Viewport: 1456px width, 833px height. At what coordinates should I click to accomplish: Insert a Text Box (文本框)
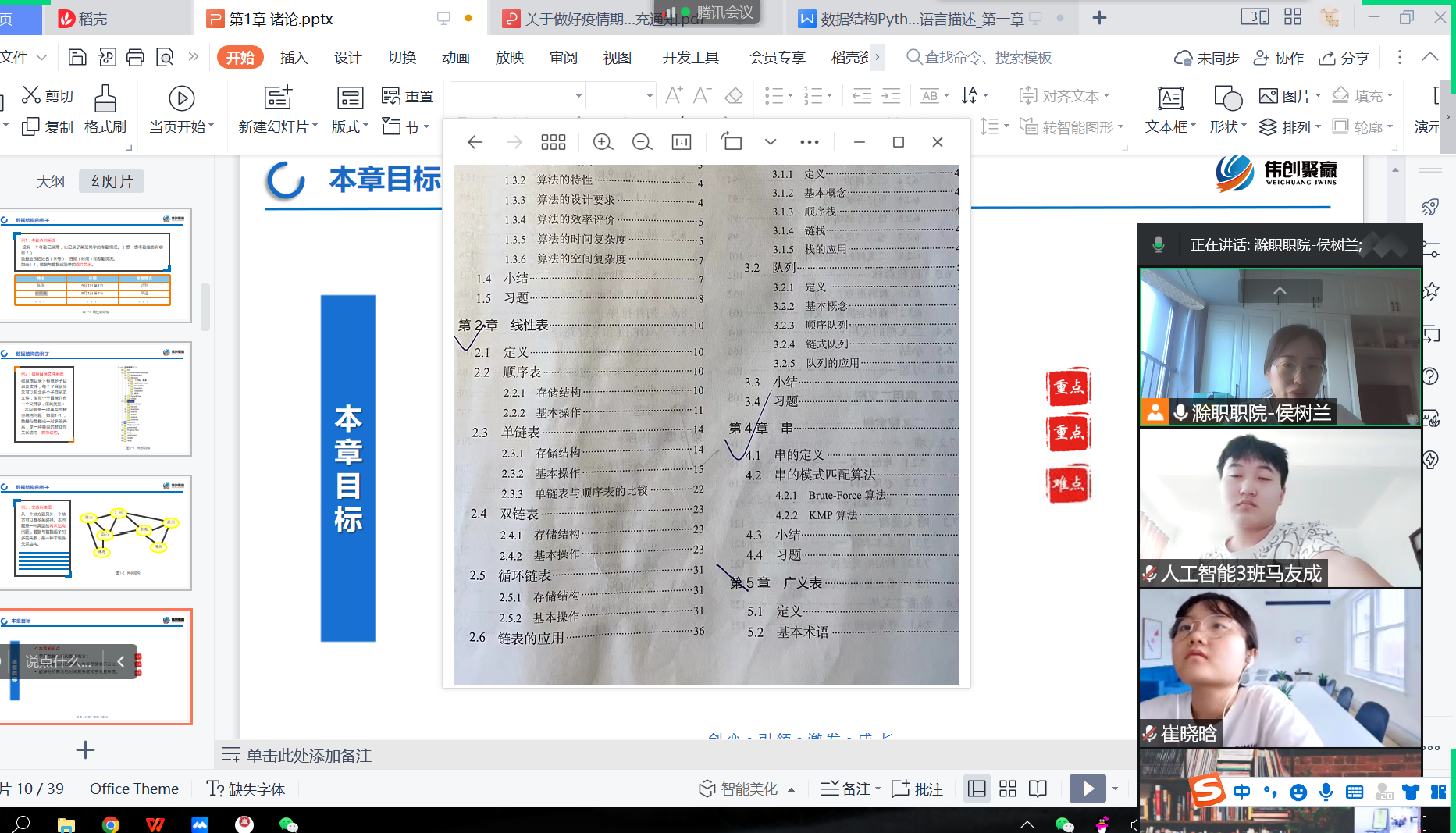[1170, 110]
